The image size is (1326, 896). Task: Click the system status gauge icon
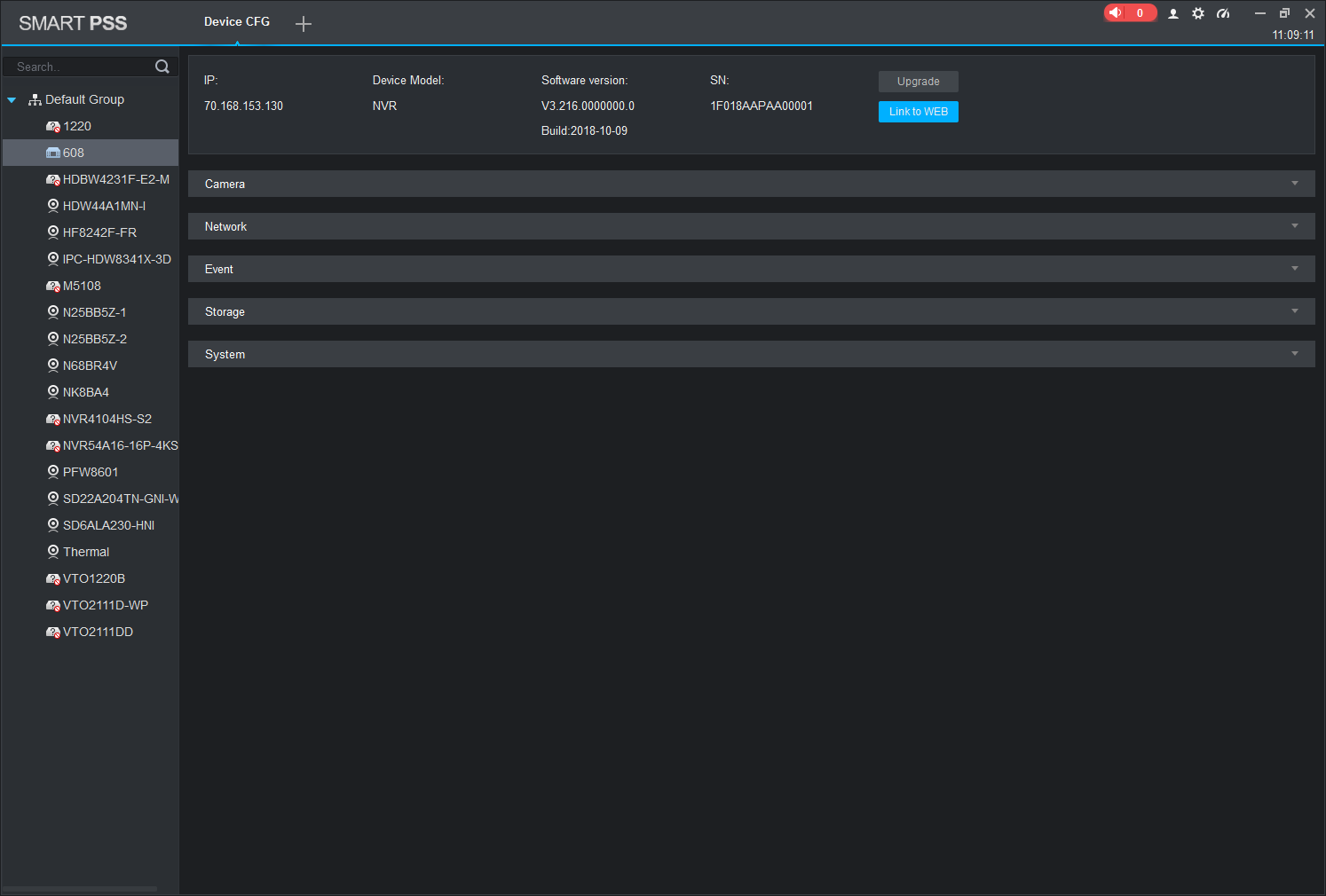click(1223, 13)
